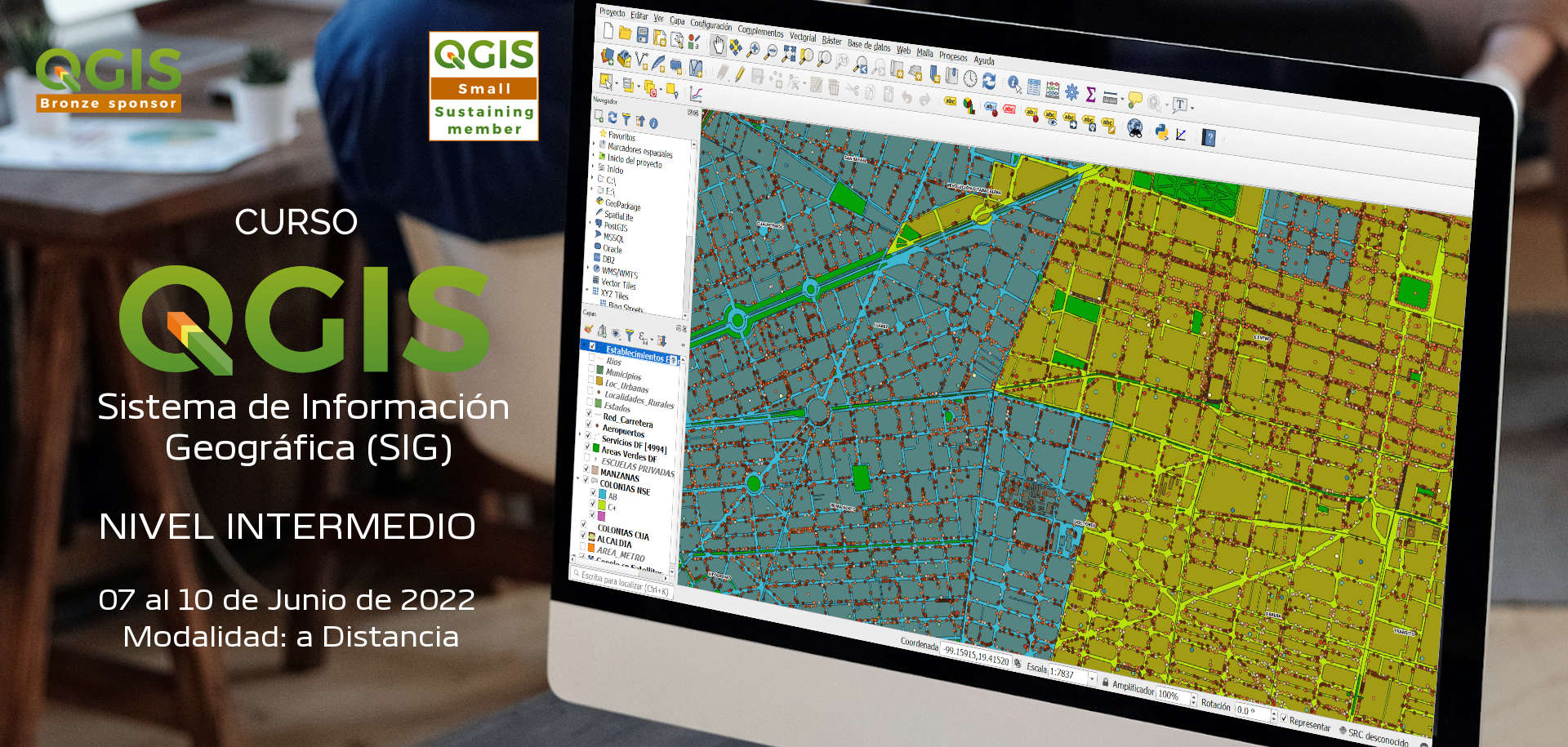Expand the E:\ drive node
This screenshot has width=1568, height=747.
click(592, 188)
